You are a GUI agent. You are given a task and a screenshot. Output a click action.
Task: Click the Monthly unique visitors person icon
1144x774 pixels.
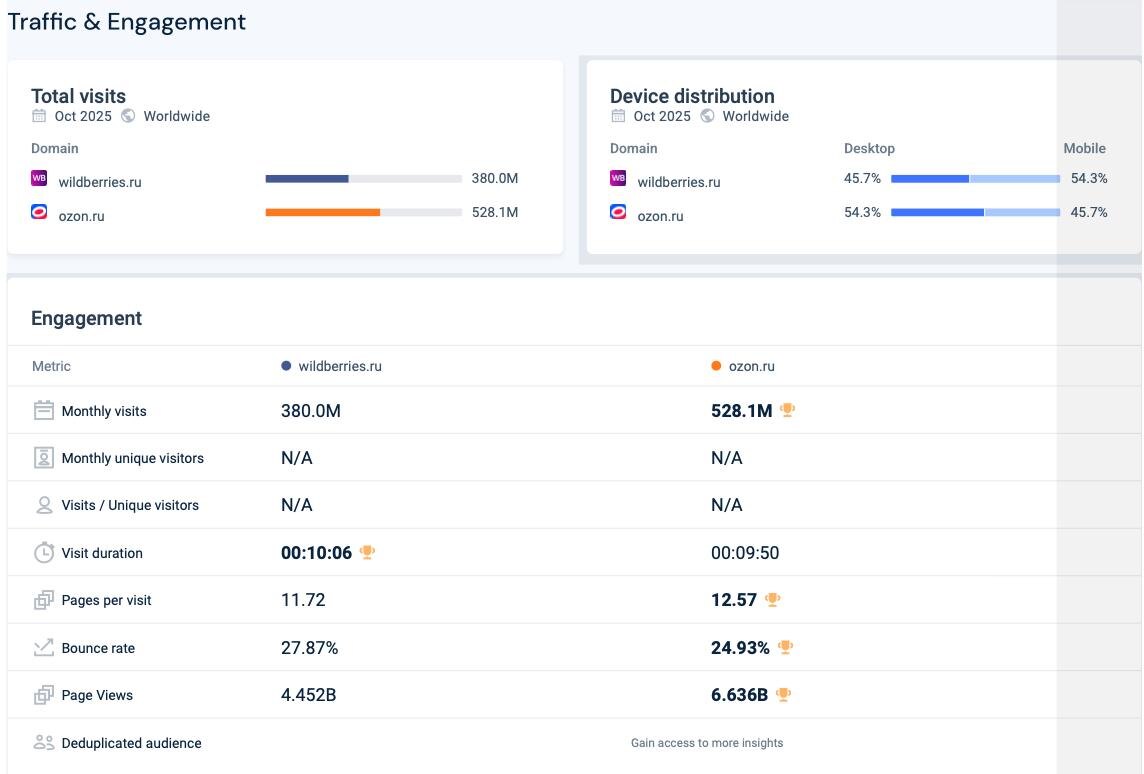pyautogui.click(x=44, y=457)
